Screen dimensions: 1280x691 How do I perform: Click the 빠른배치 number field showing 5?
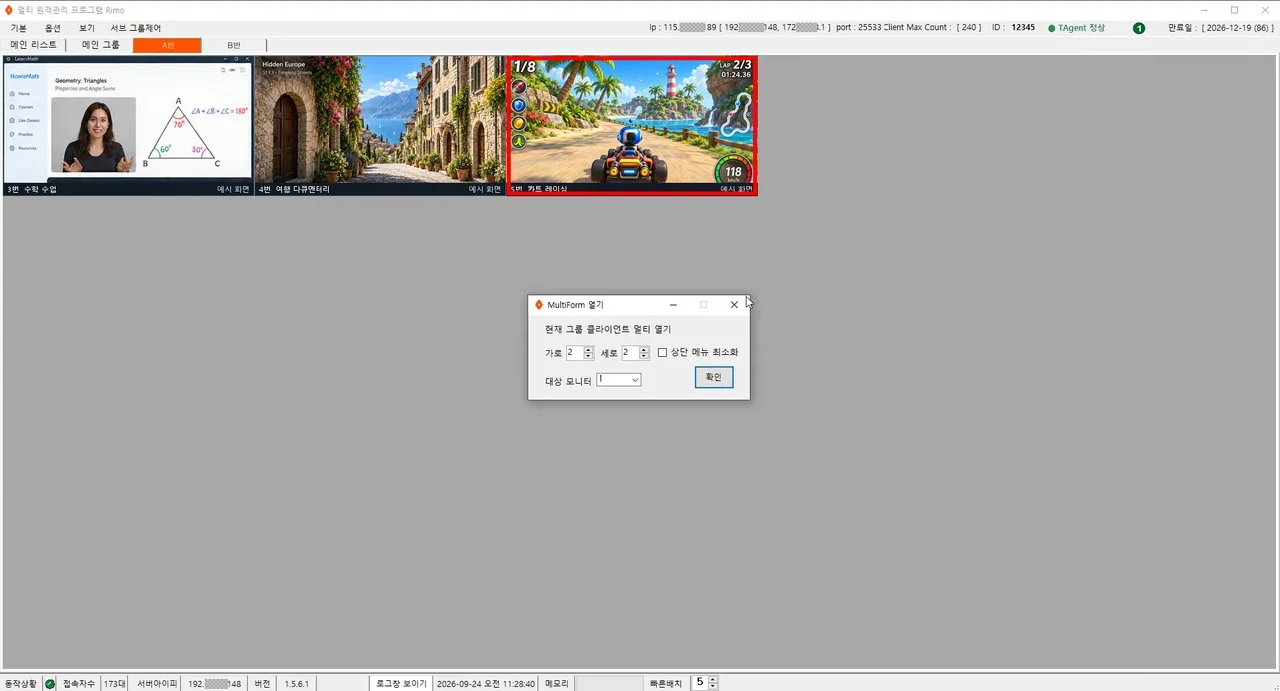click(x=699, y=683)
